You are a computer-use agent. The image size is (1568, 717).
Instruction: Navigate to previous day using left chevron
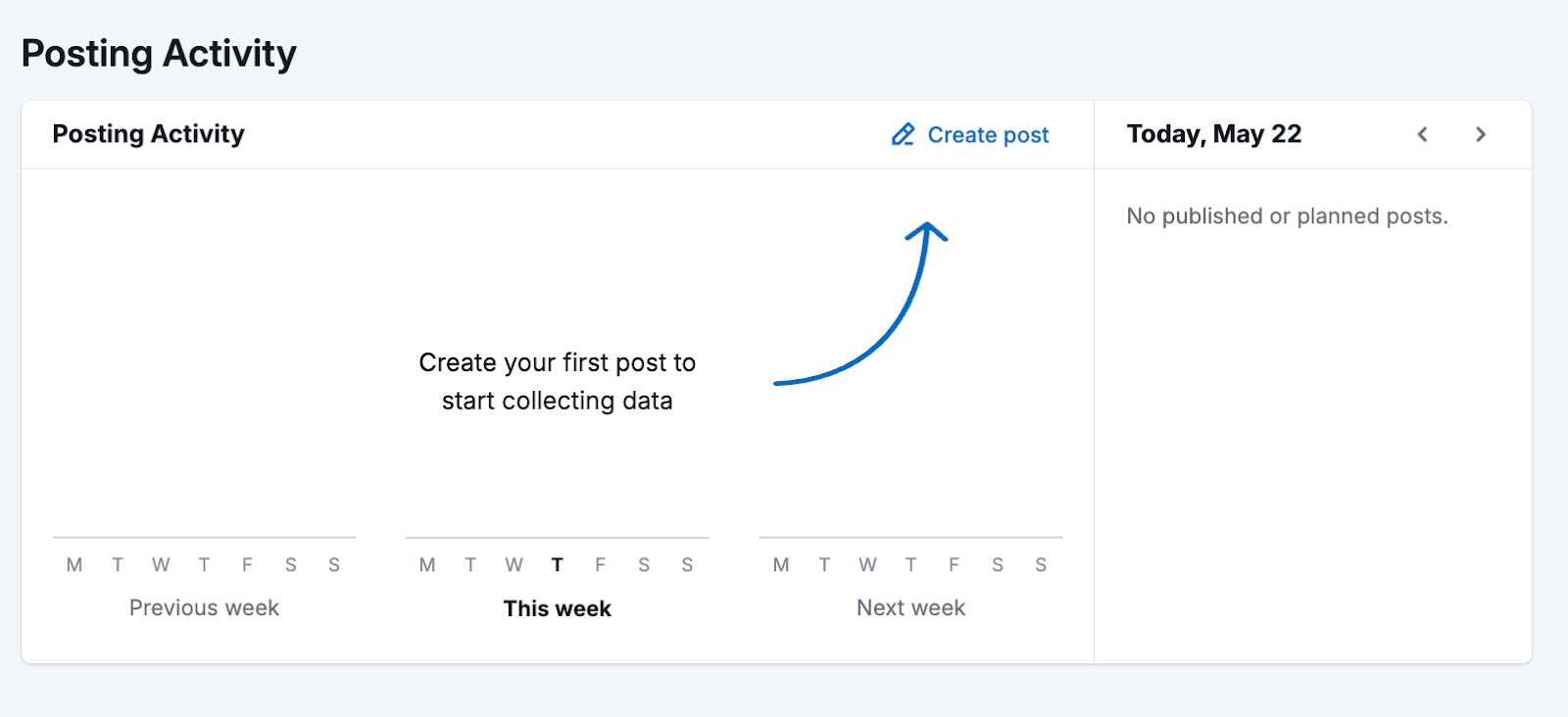(1423, 134)
